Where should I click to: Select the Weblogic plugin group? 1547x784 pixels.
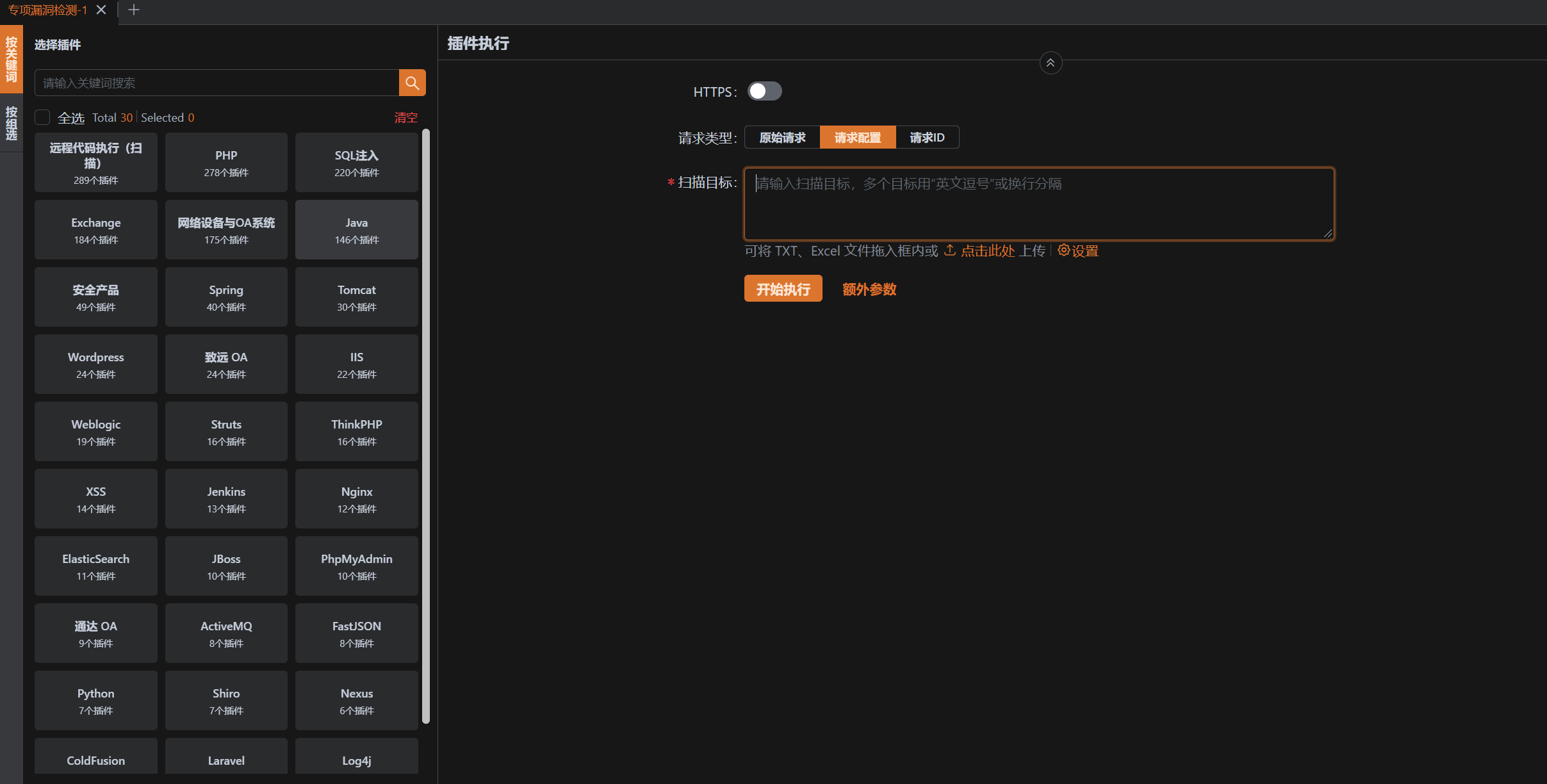coord(96,432)
